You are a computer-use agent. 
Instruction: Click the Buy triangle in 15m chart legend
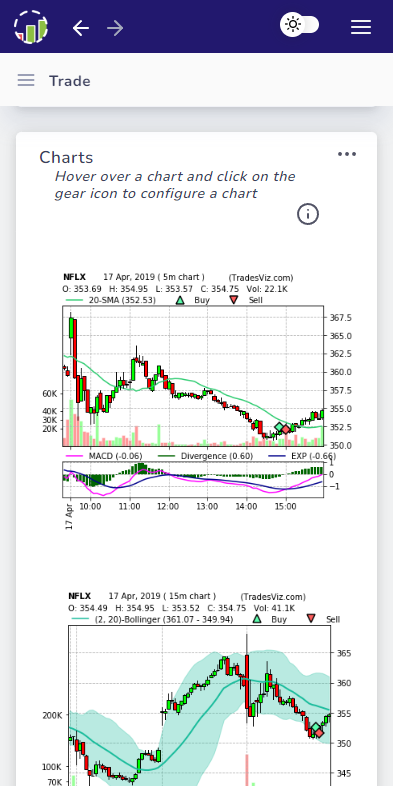click(x=257, y=619)
